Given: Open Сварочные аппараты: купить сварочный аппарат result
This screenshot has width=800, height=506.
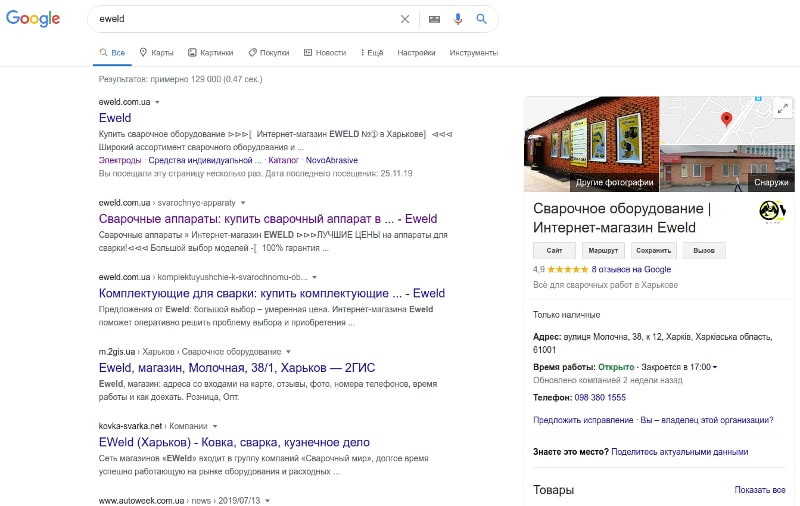Looking at the screenshot, I should click(x=268, y=219).
